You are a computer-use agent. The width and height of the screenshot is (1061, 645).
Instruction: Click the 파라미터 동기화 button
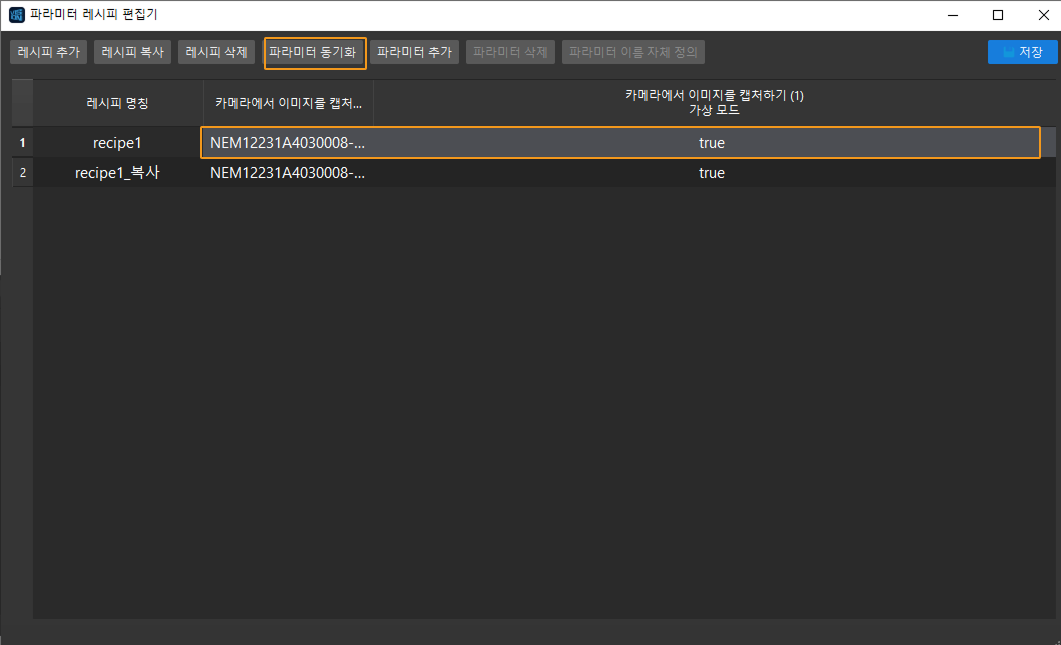[313, 52]
